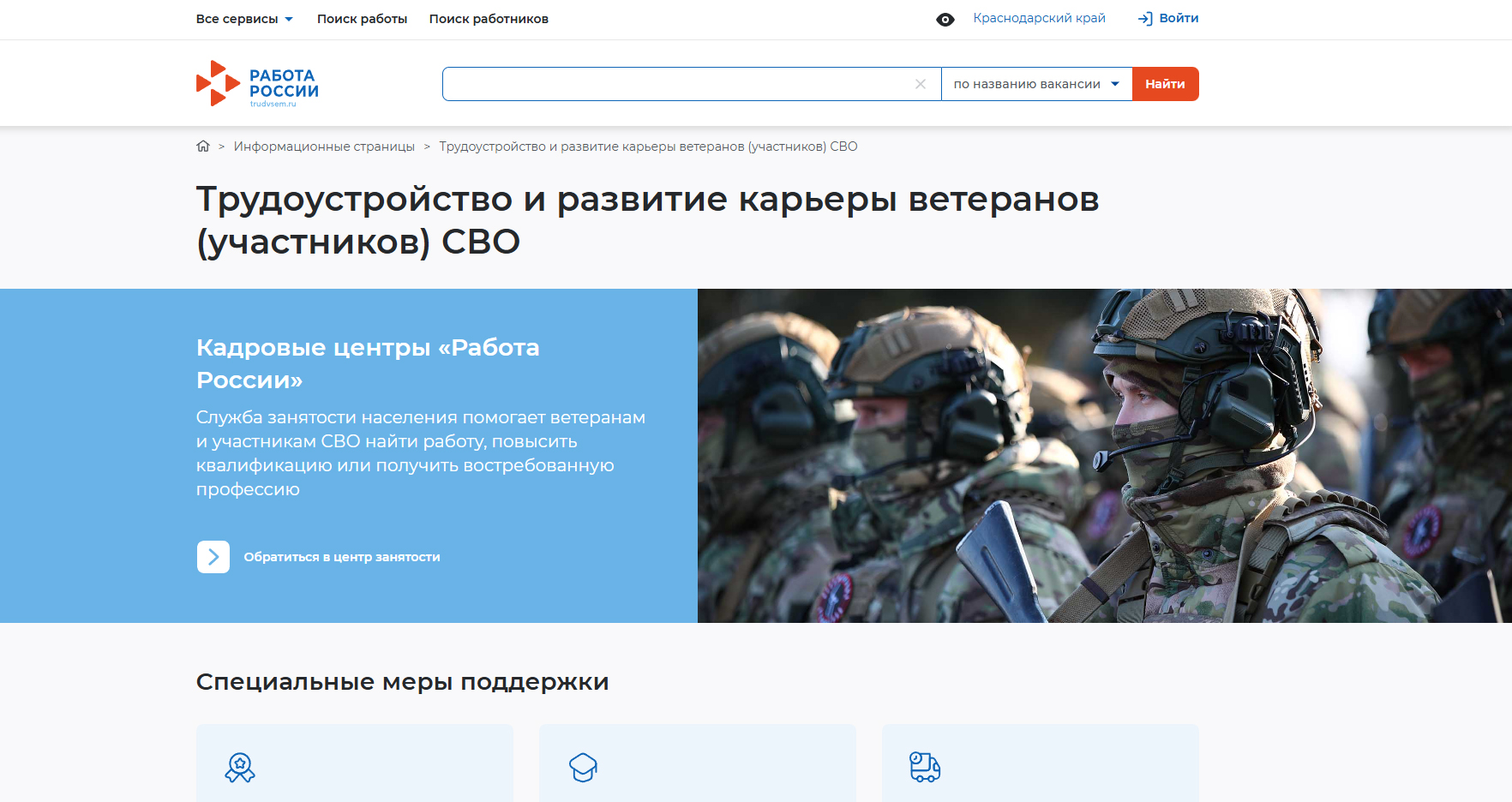Change region Краснодарский край
The width and height of the screenshot is (1512, 802).
pyautogui.click(x=1039, y=18)
